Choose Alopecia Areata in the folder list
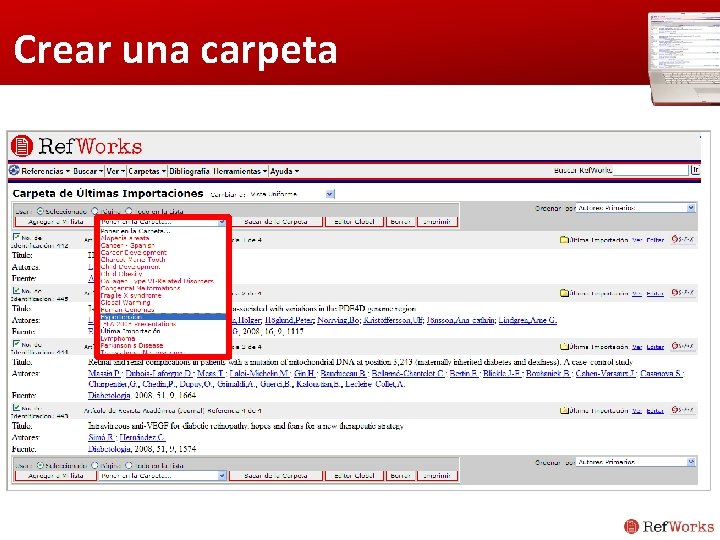 [125, 238]
